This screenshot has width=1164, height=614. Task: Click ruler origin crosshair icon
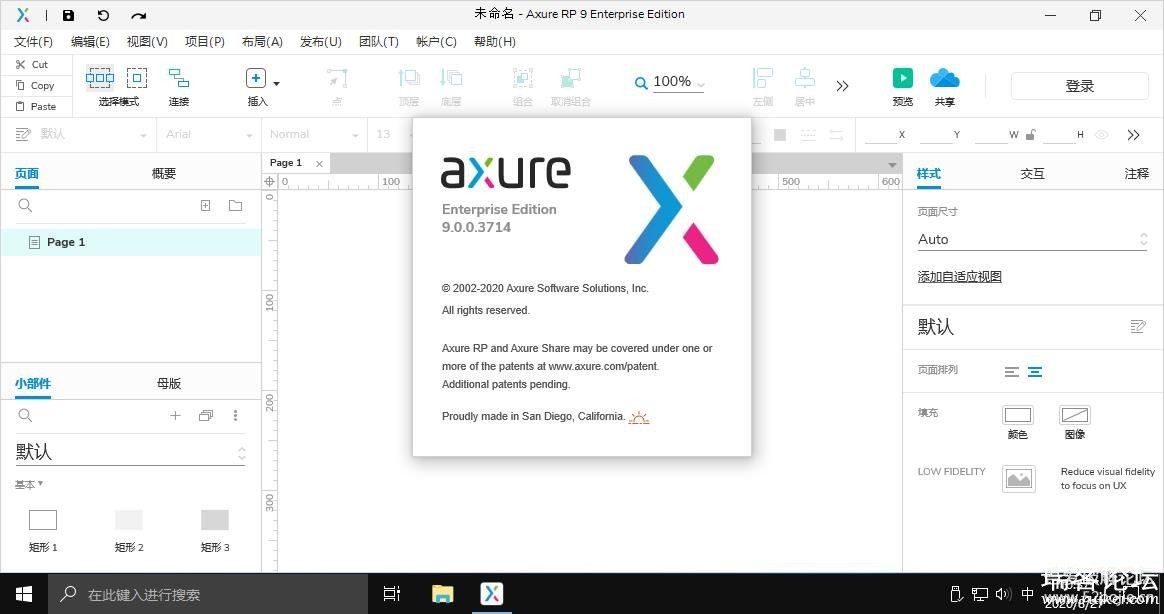(269, 182)
